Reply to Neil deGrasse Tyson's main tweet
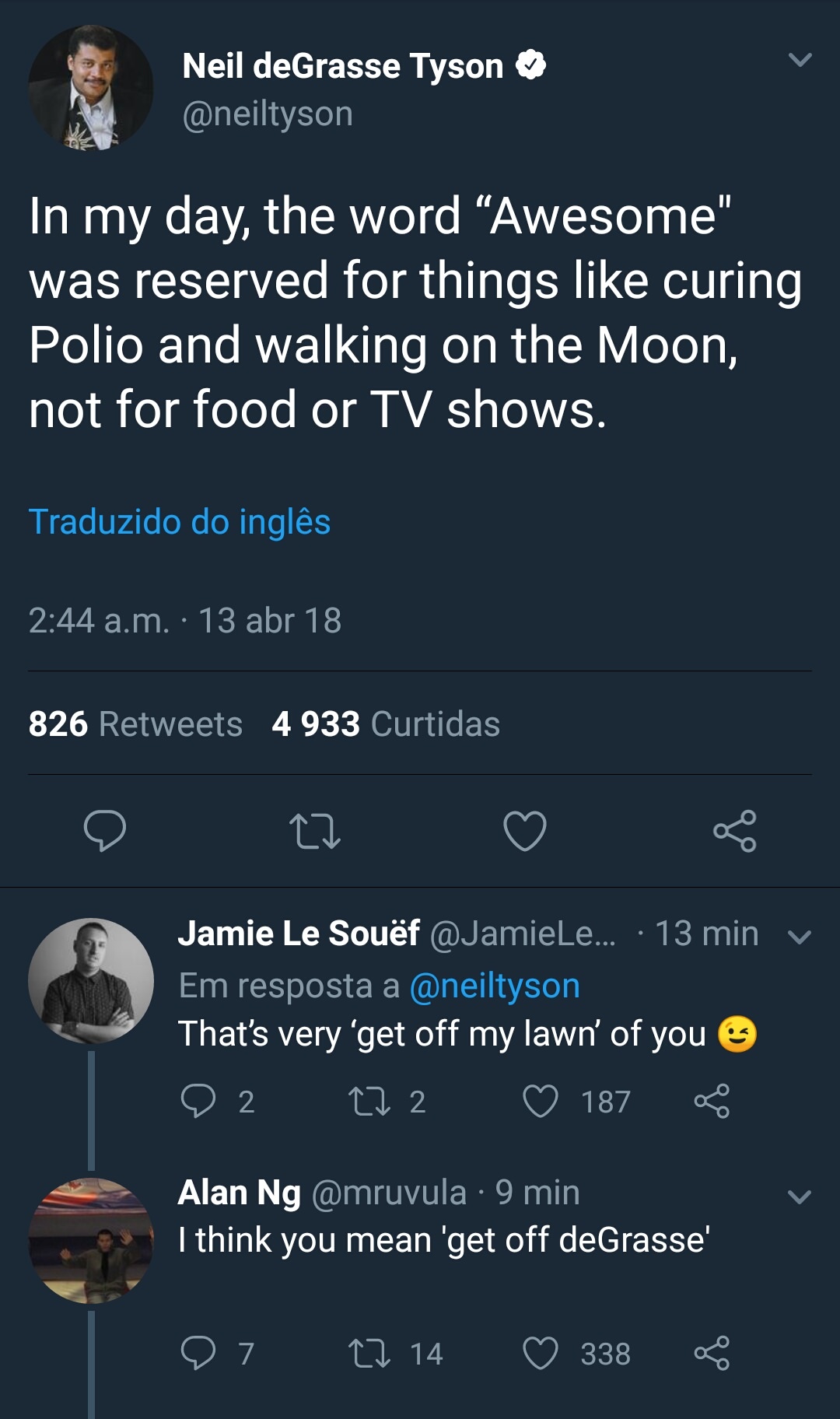The width and height of the screenshot is (840, 1419). (x=105, y=830)
